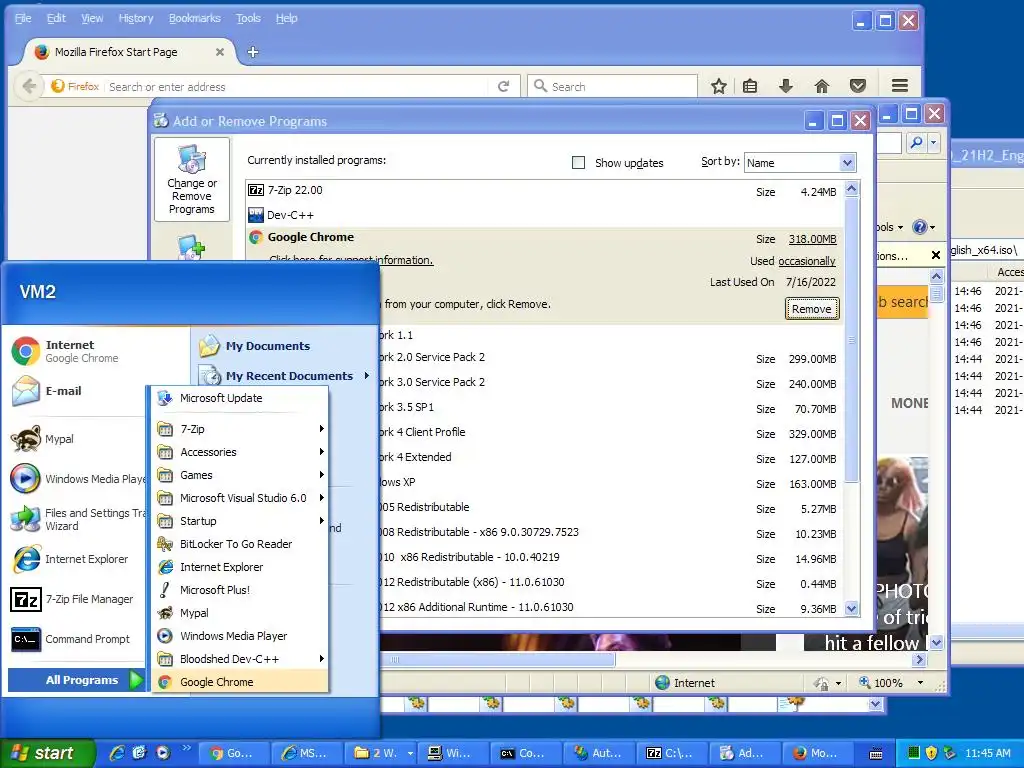The width and height of the screenshot is (1024, 768).
Task: Click Remove button for Google Chrome
Action: click(x=812, y=309)
